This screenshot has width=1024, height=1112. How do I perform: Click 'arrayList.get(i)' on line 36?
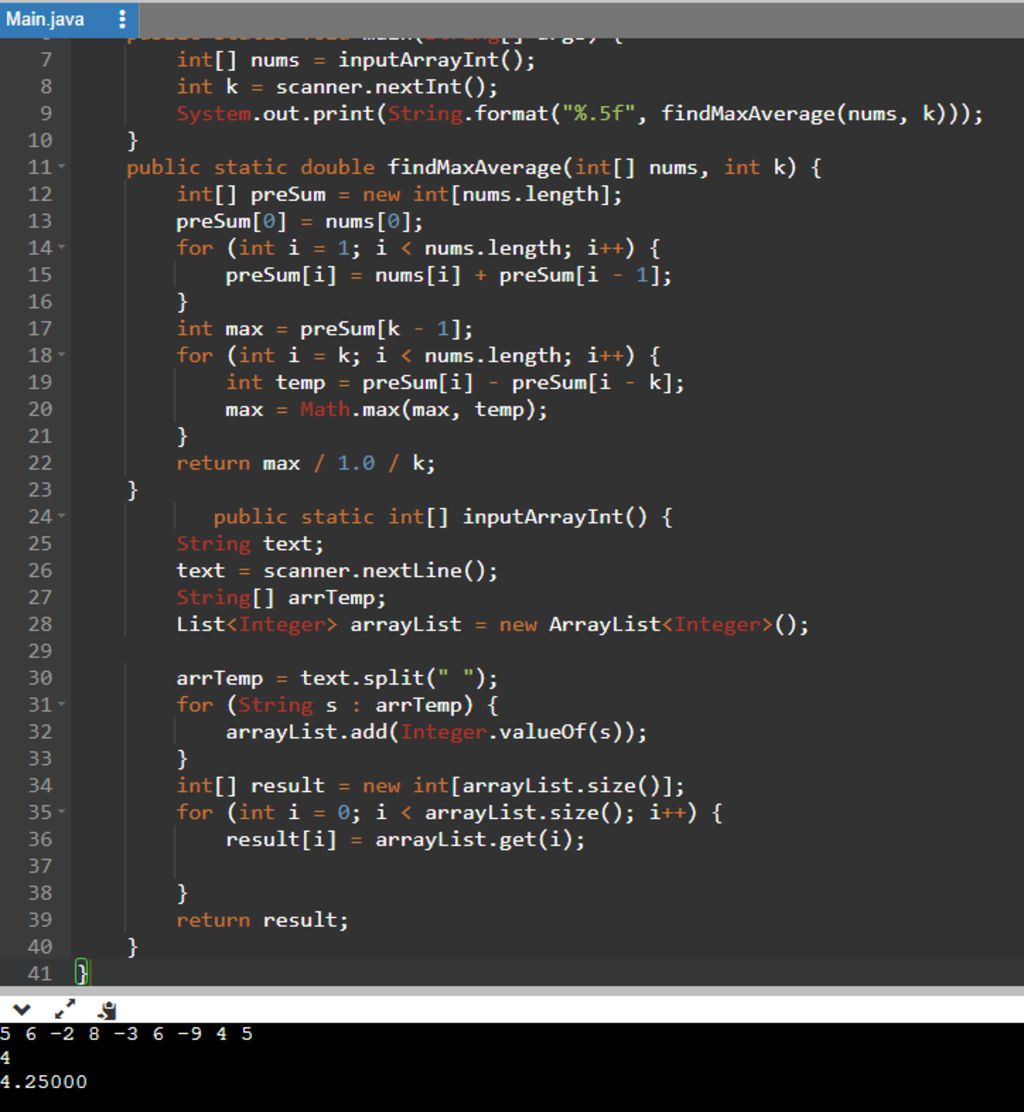pos(474,840)
